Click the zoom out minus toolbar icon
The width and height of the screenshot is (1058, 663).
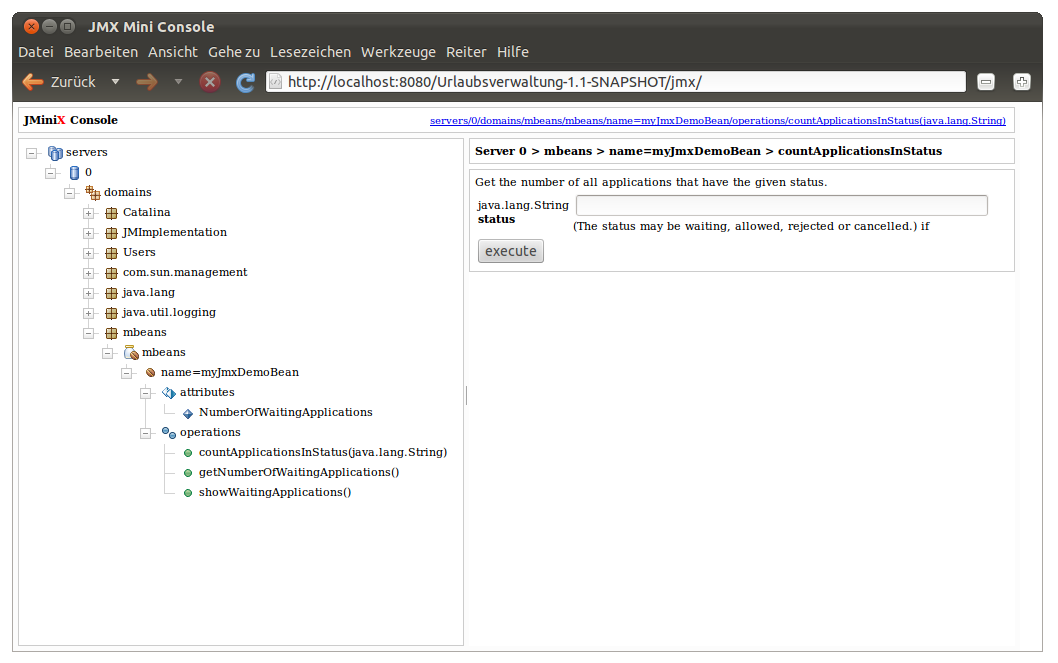coord(986,82)
